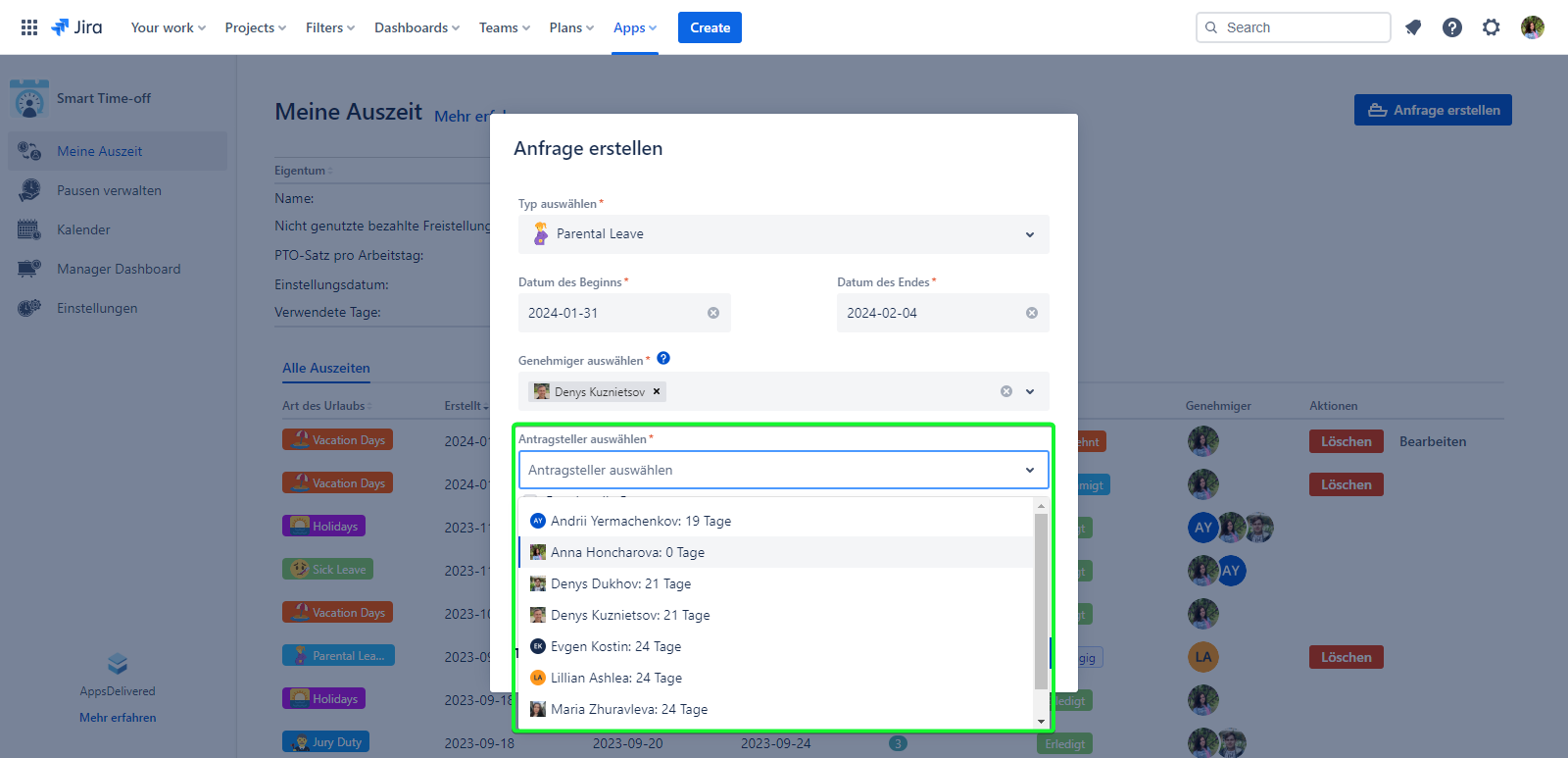Screen dimensions: 1568x758
Task: Click the help question mark in top bar
Action: point(1452,27)
